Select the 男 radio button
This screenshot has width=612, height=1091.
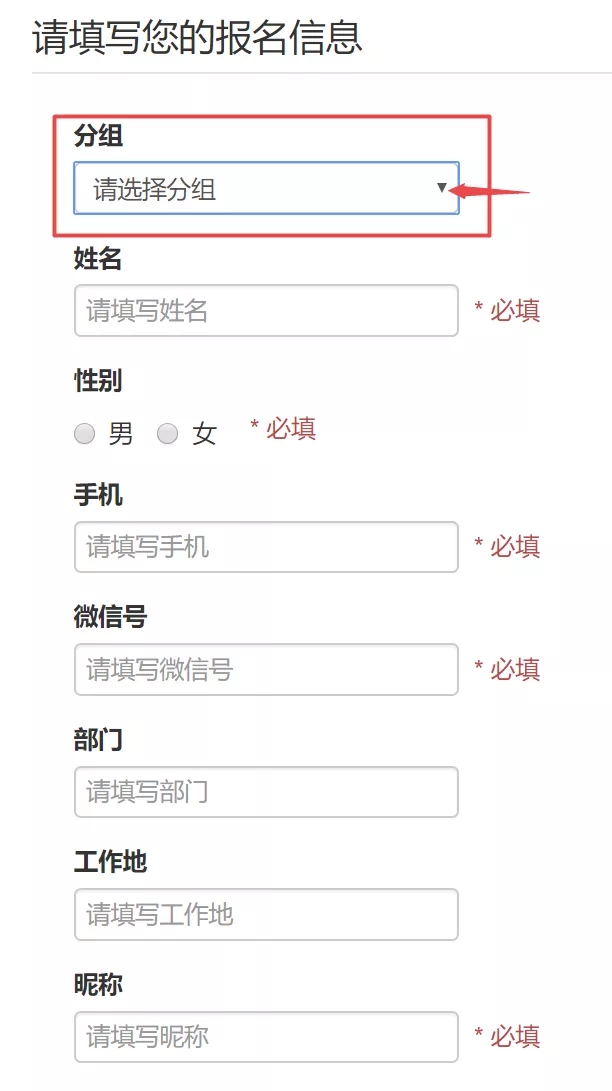tap(85, 433)
